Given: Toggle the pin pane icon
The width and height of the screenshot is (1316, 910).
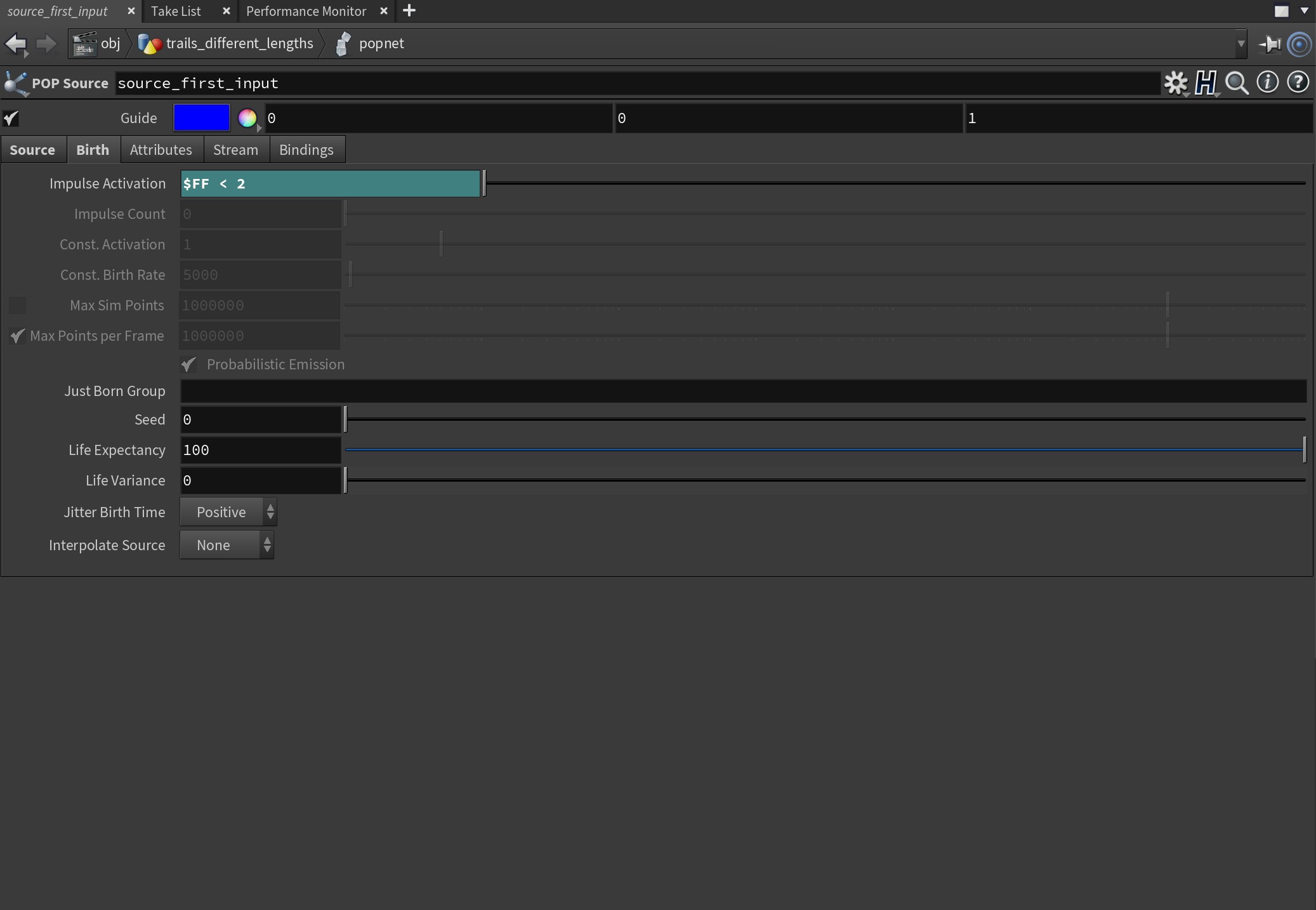Looking at the screenshot, I should pos(1270,44).
